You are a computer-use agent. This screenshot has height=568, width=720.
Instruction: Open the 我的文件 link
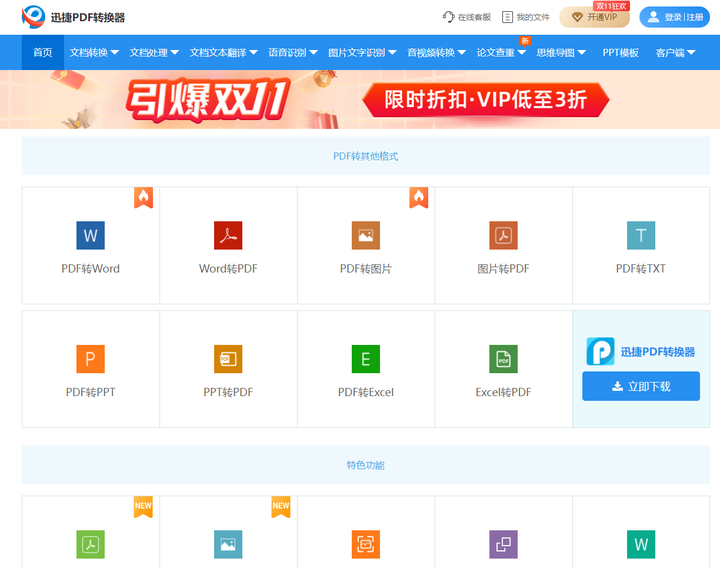526,17
